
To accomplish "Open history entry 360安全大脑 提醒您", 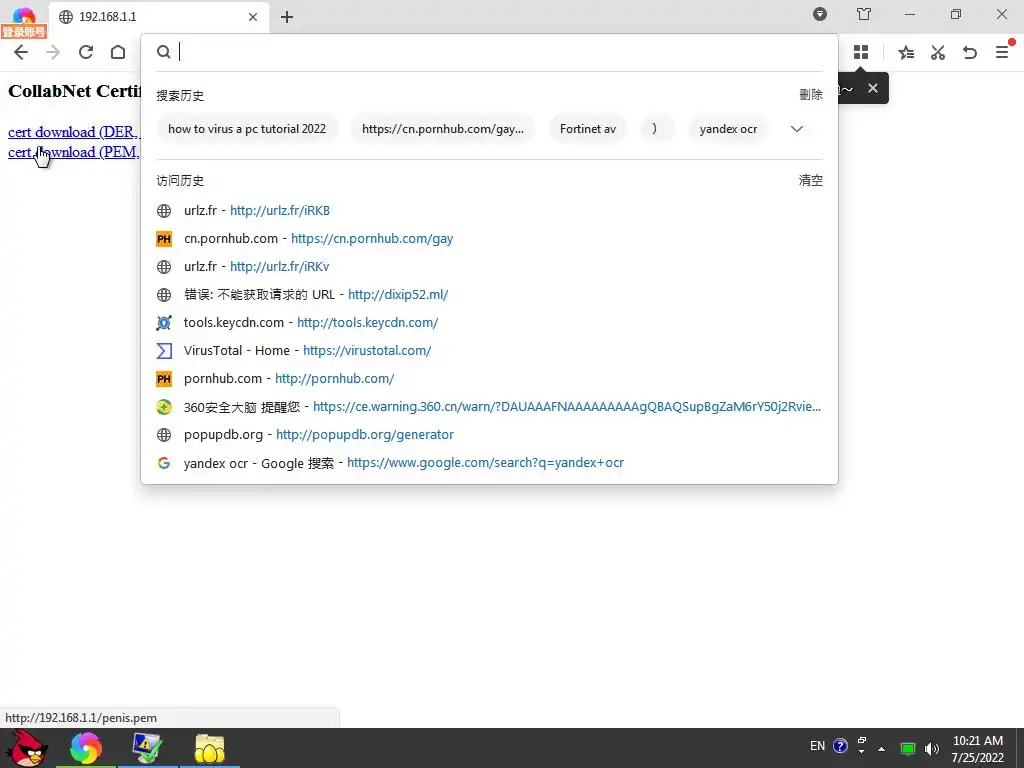I will 489,407.
